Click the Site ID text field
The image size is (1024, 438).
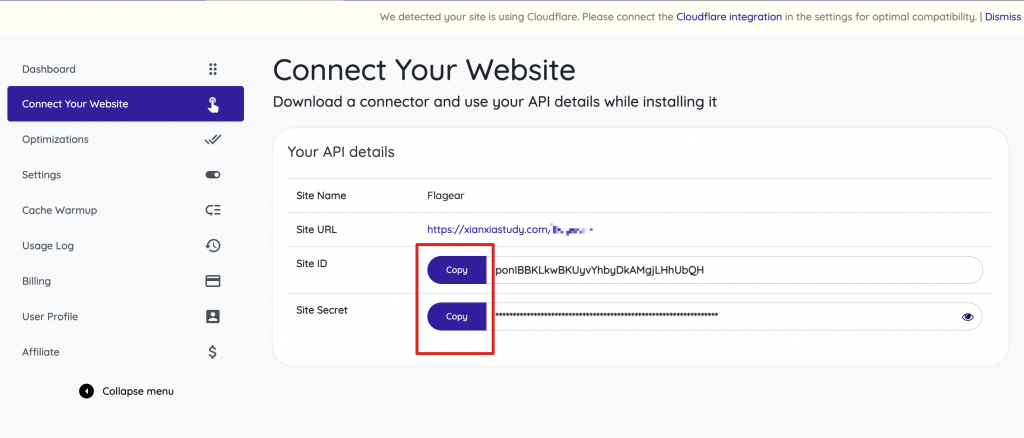735,270
